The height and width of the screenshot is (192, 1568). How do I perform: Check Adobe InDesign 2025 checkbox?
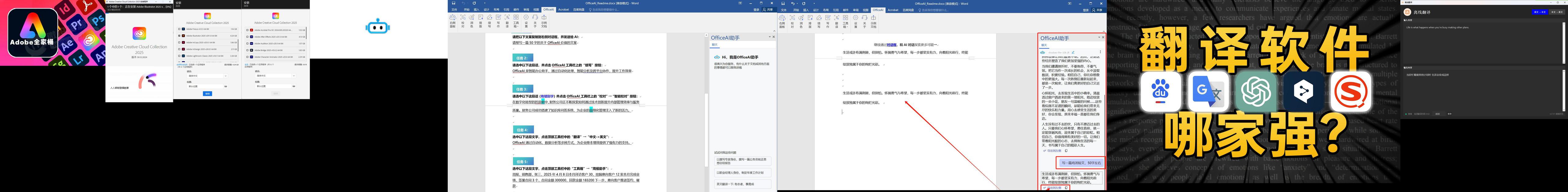tap(179, 49)
